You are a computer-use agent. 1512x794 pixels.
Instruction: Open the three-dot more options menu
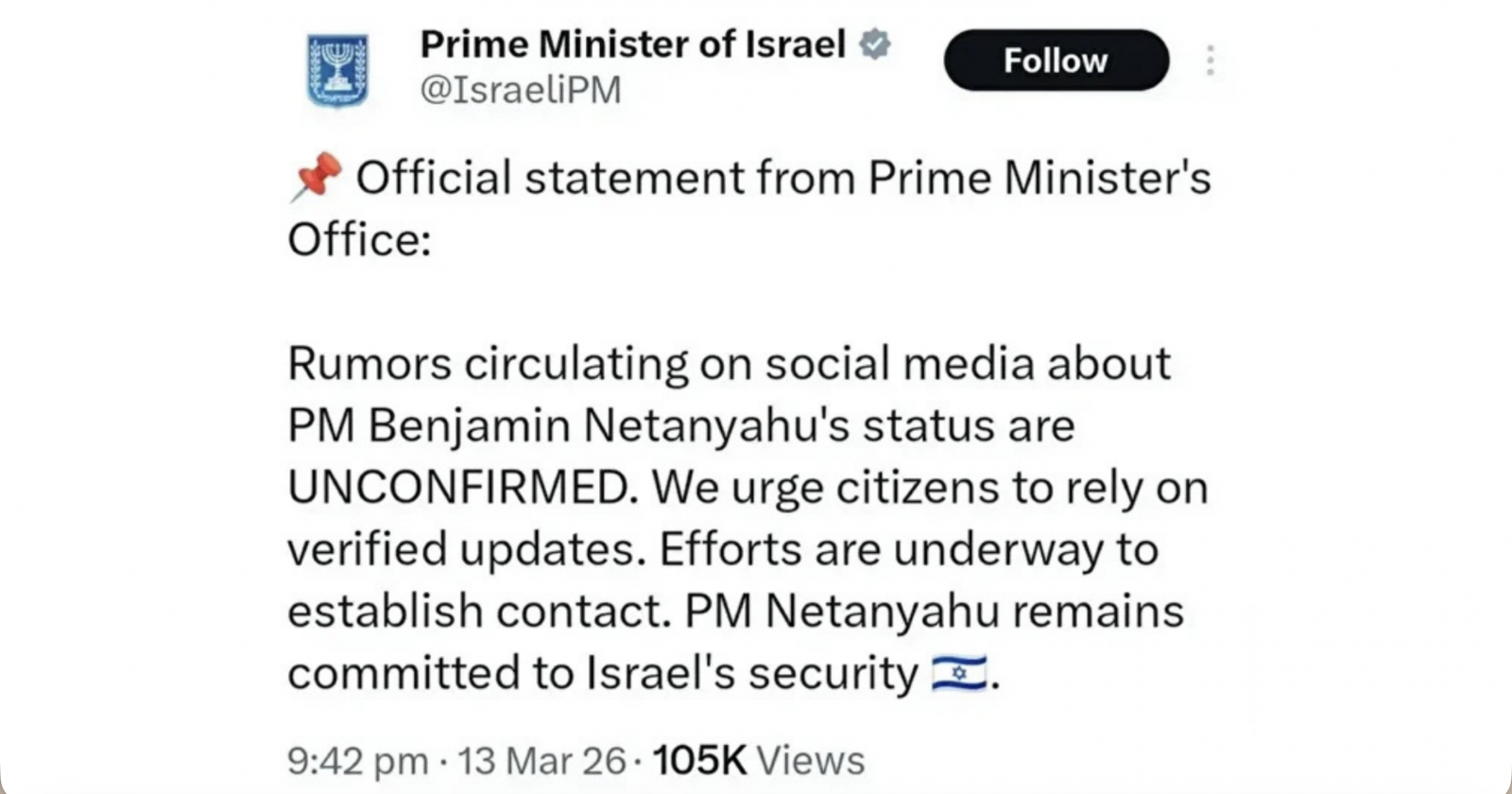coord(1210,60)
